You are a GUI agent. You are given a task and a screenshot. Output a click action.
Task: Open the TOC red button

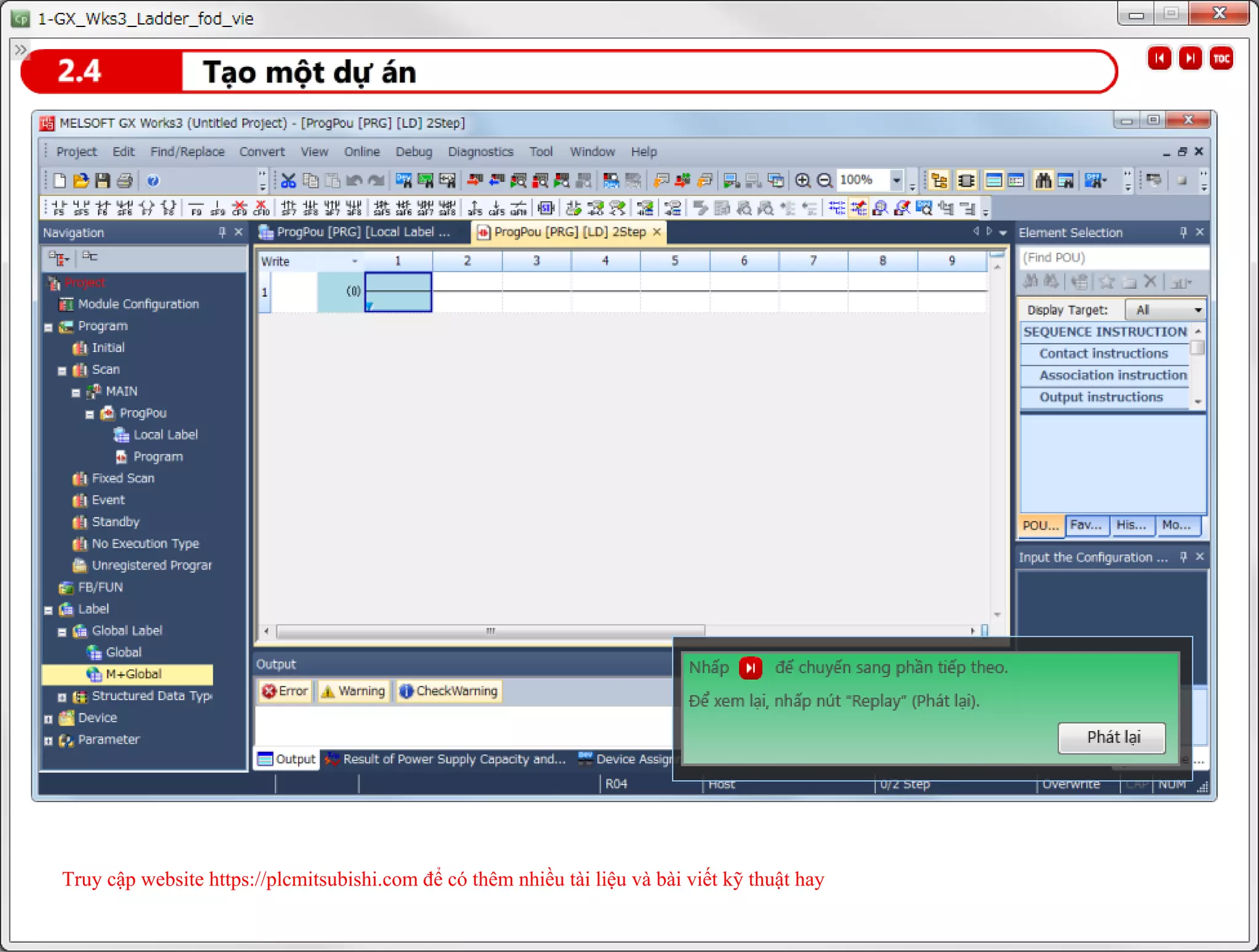pos(1221,59)
